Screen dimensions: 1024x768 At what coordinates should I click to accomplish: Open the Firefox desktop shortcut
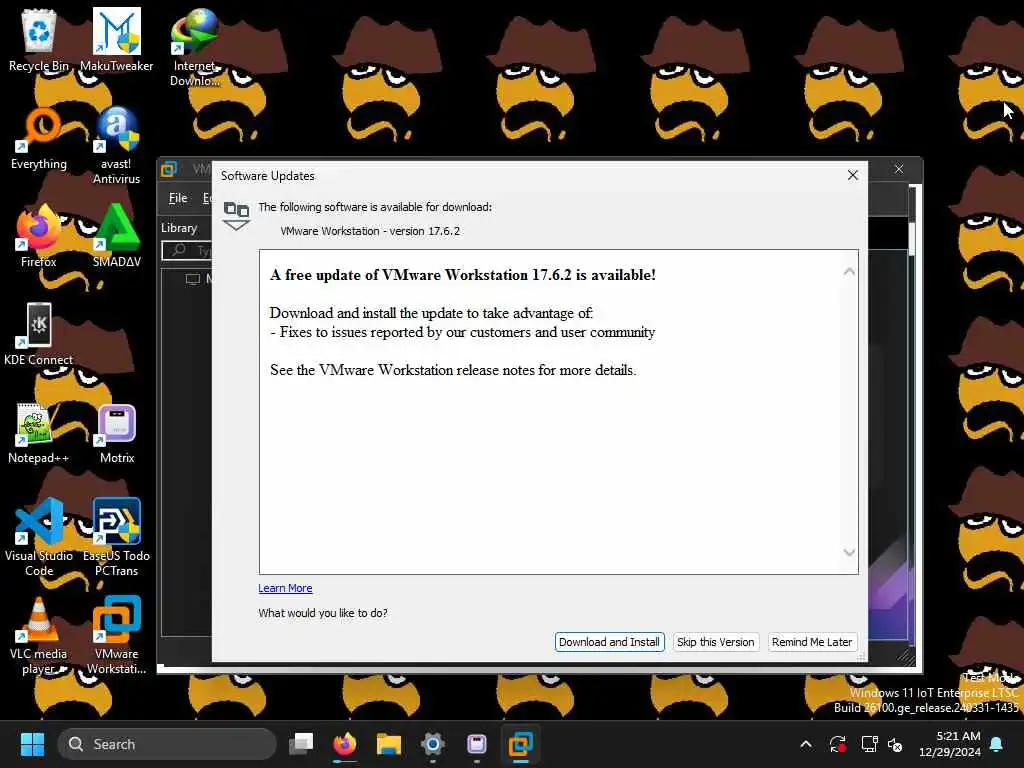tap(39, 236)
